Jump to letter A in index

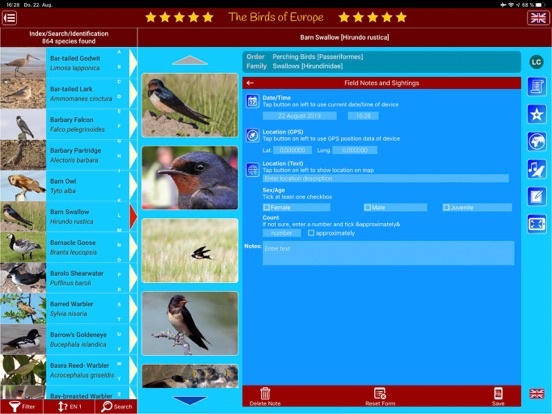[x=119, y=52]
